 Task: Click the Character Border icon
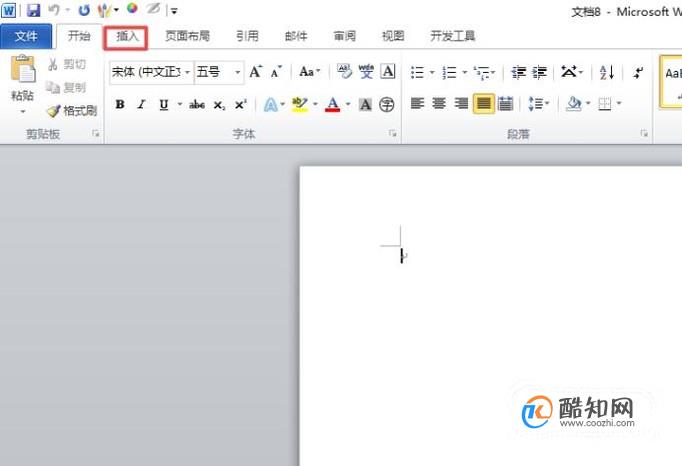388,71
